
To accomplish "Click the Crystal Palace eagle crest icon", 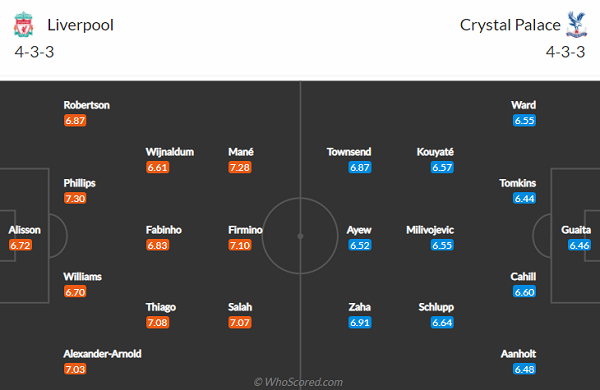I will 576,24.
